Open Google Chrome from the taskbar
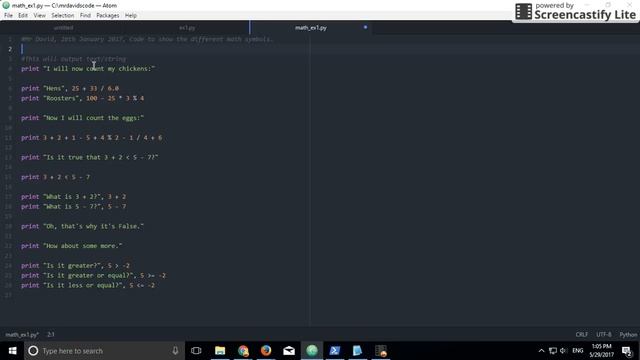Viewport: 640px width, 360px height. (x=243, y=351)
